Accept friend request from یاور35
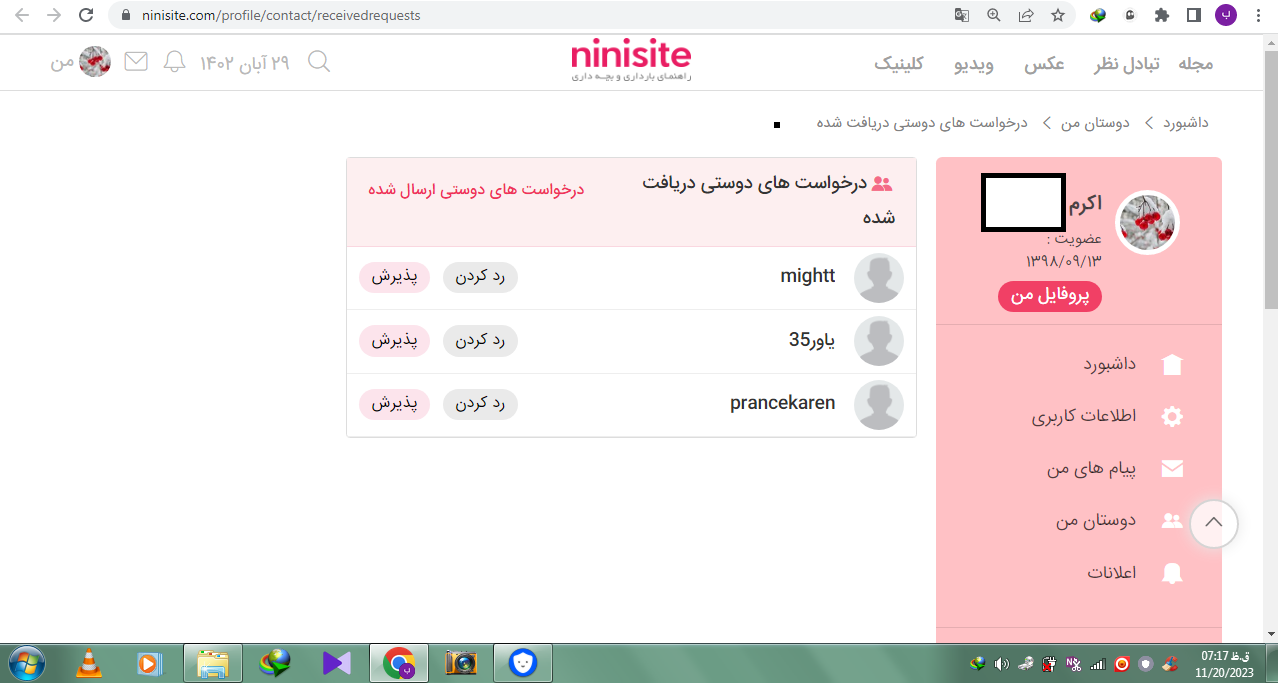The width and height of the screenshot is (1278, 683). coord(394,341)
